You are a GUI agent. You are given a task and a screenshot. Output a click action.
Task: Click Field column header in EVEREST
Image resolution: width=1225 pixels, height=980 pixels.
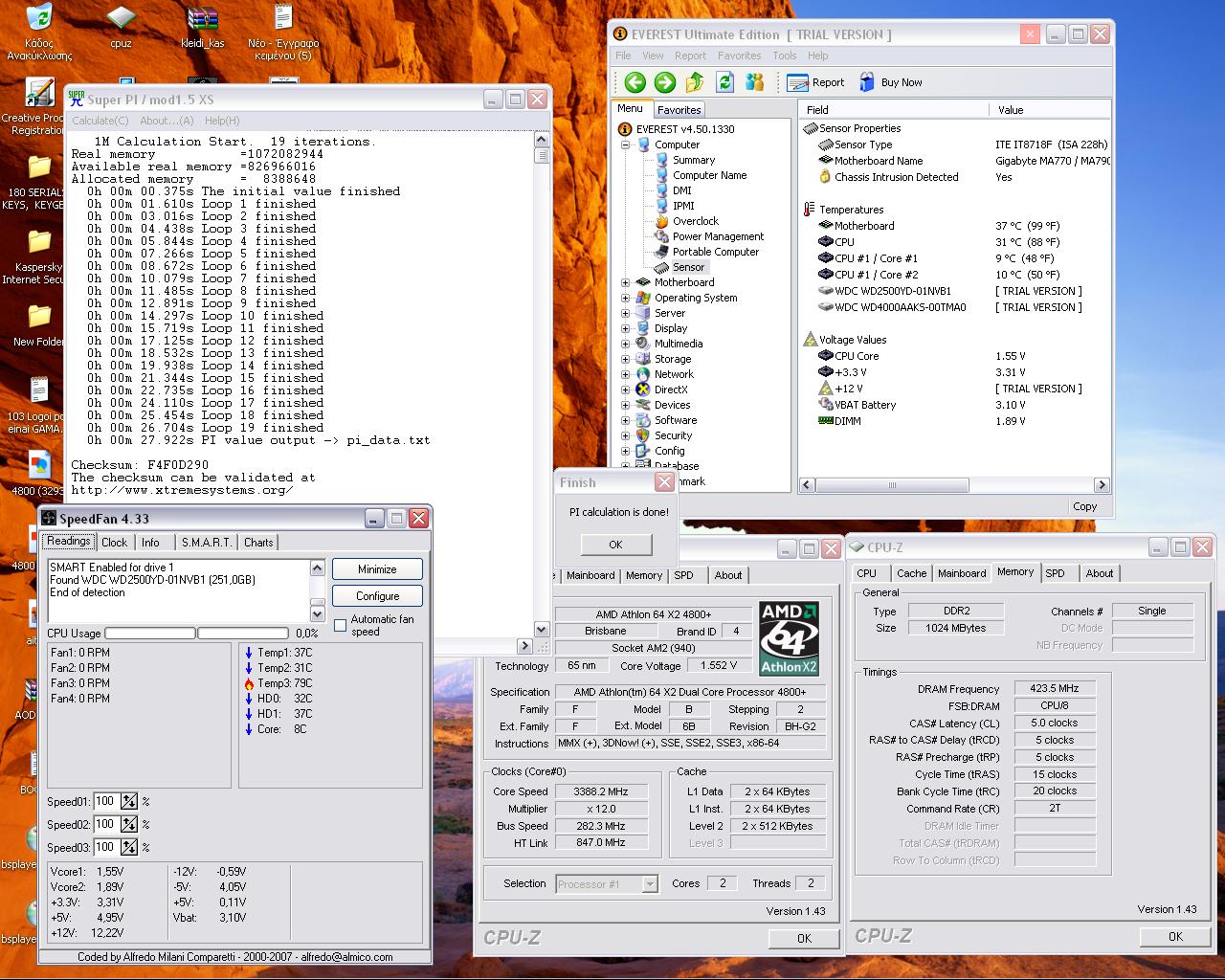pyautogui.click(x=894, y=110)
